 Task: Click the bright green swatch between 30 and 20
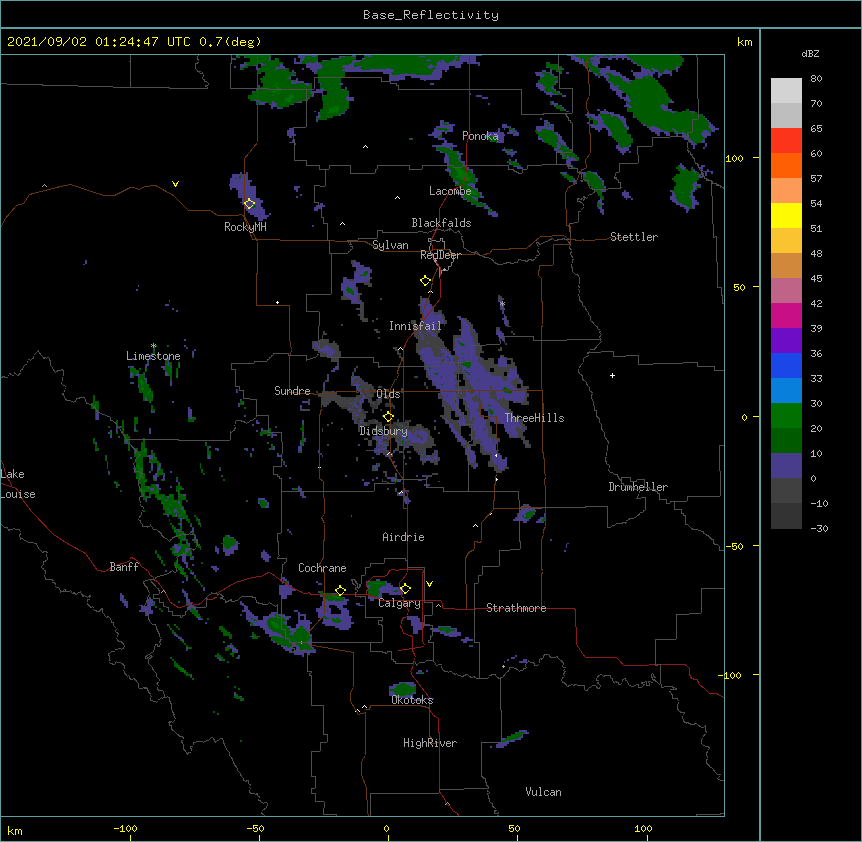[x=786, y=416]
